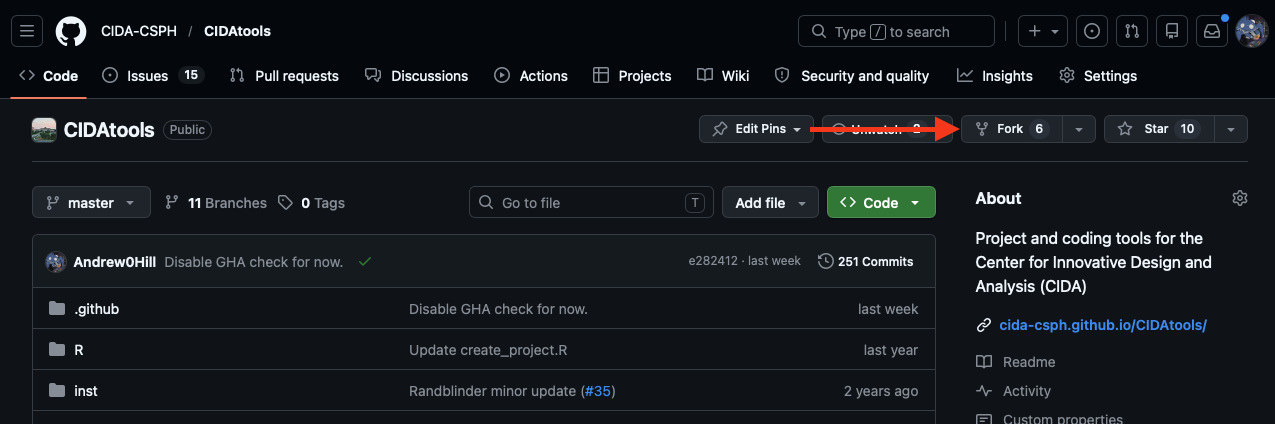Open the latest commit message link
Screen dimensions: 1275x424
pyautogui.click(x=254, y=262)
